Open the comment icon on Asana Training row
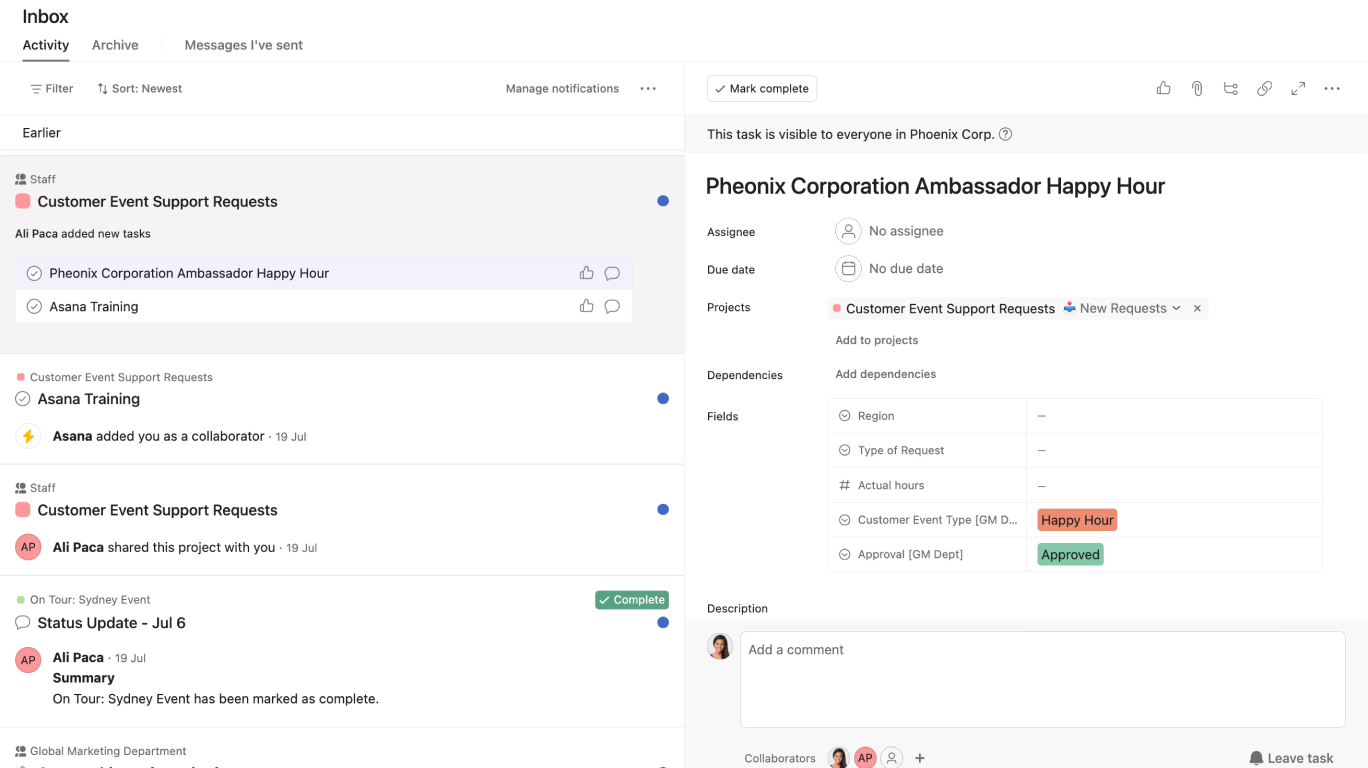This screenshot has width=1368, height=768. coord(611,306)
